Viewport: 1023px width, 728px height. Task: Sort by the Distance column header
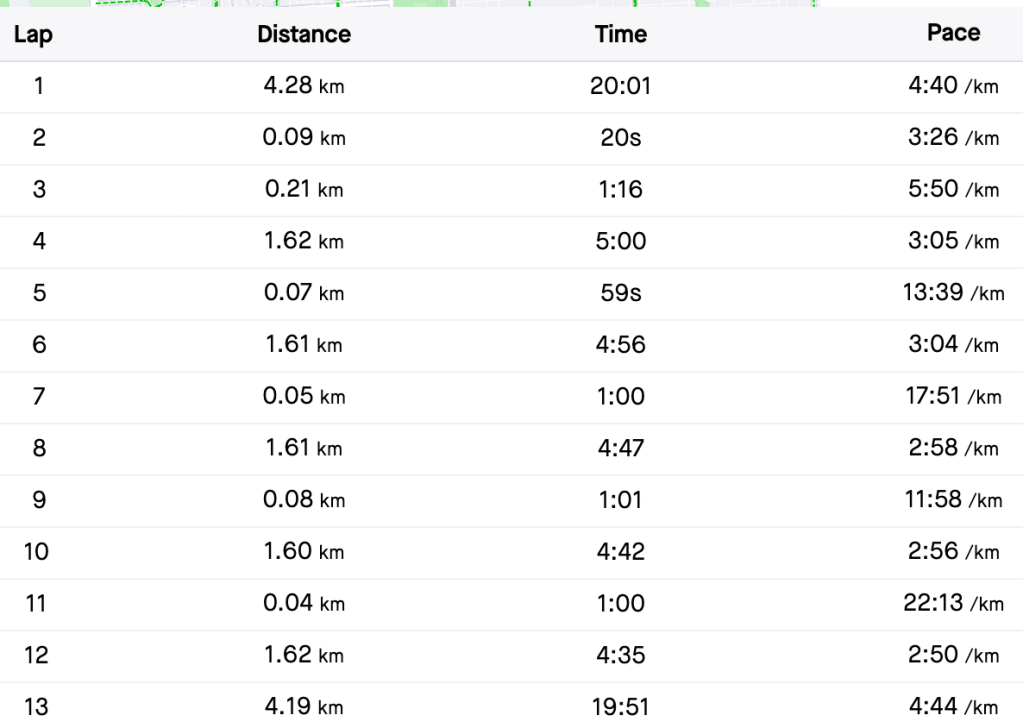[304, 35]
